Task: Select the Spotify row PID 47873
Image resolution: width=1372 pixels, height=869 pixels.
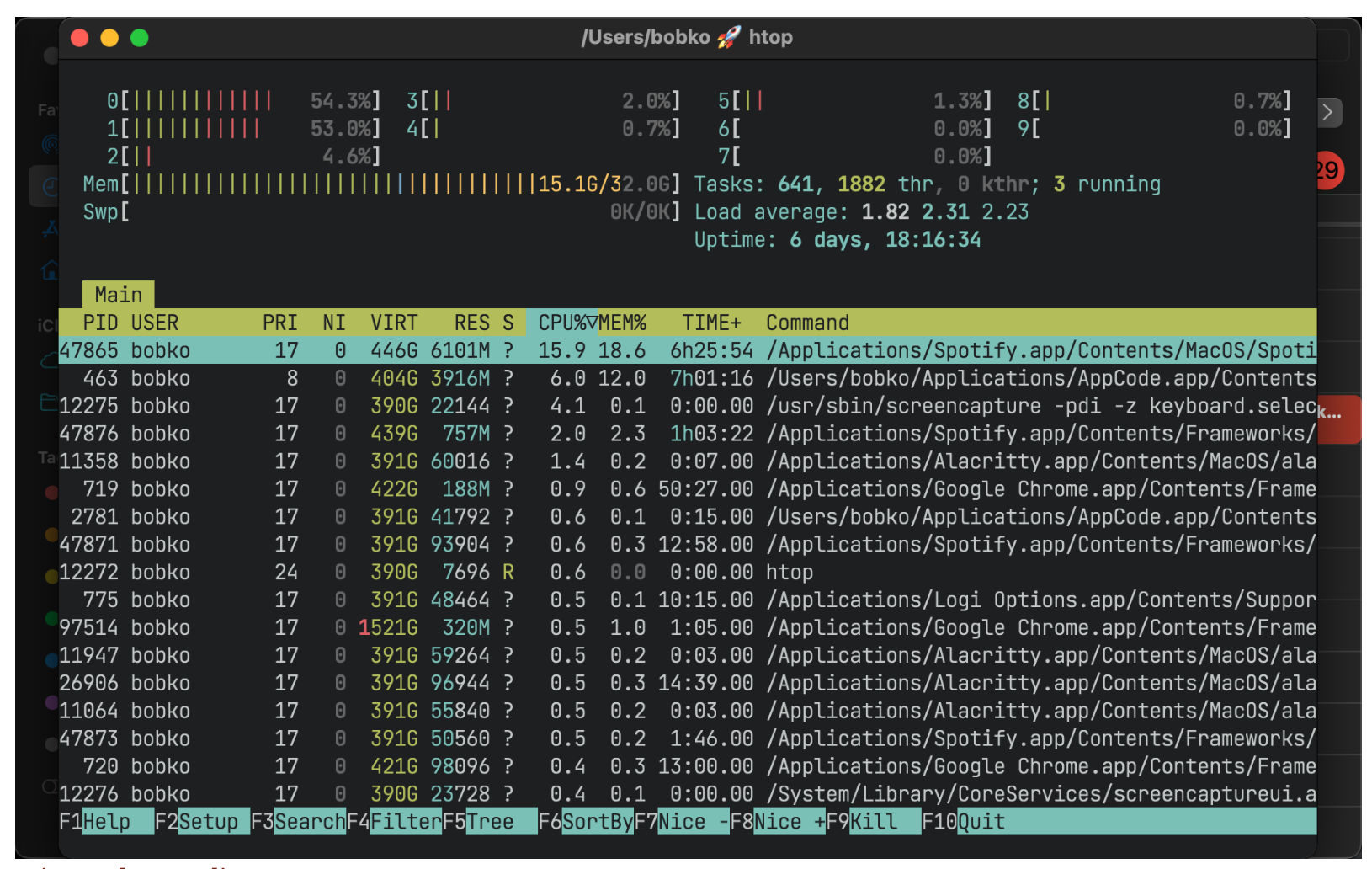Action: [688, 738]
